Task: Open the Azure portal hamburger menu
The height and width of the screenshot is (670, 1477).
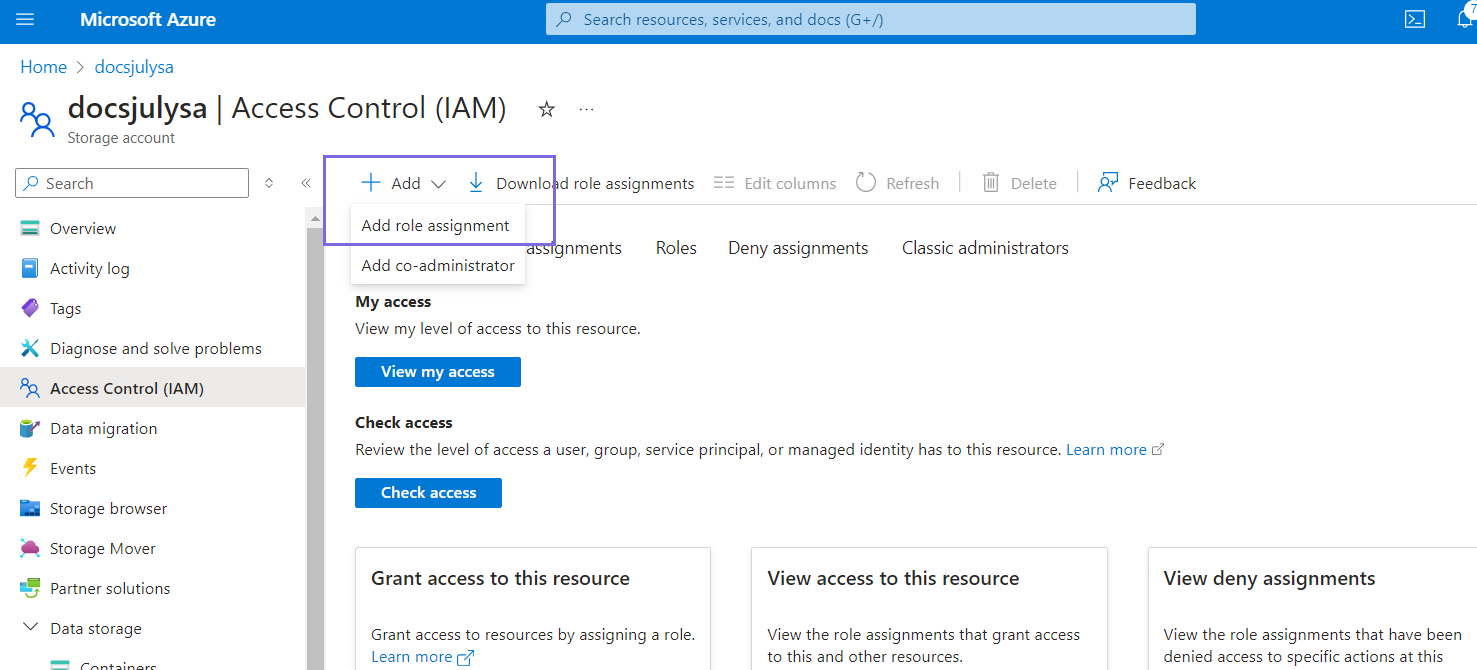Action: click(x=25, y=20)
